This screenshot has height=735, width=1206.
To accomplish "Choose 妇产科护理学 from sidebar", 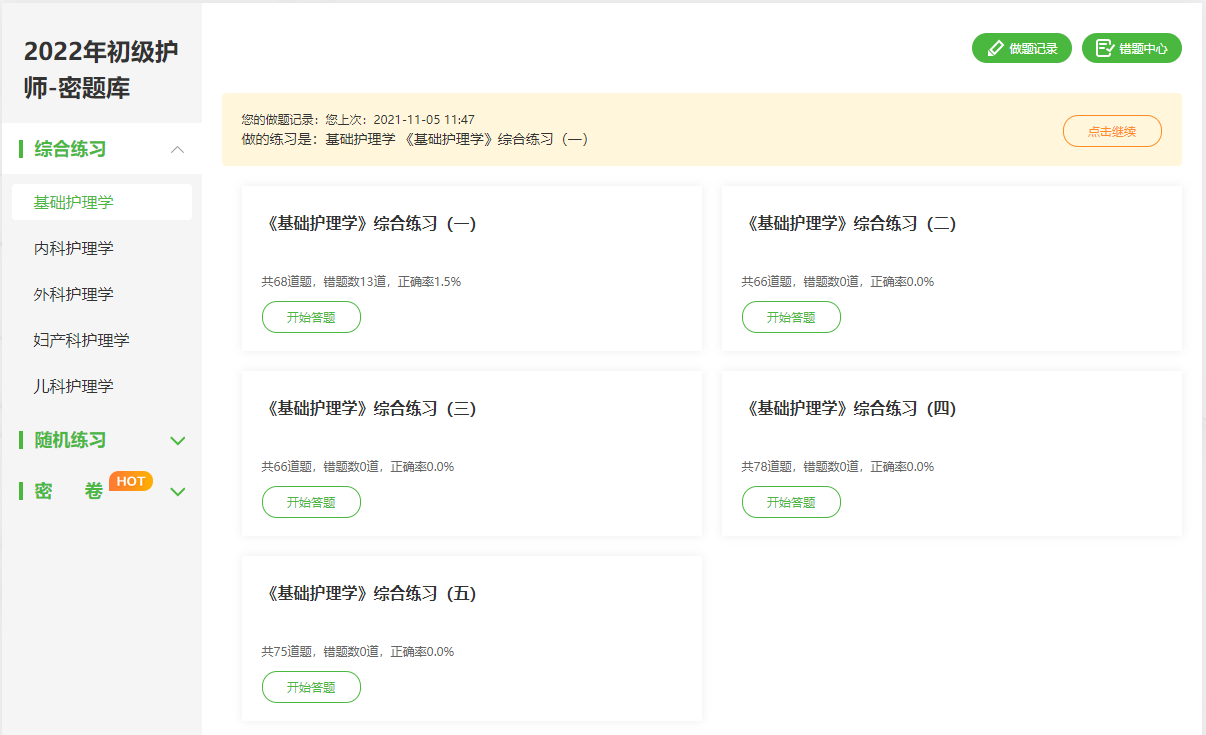I will (x=82, y=340).
